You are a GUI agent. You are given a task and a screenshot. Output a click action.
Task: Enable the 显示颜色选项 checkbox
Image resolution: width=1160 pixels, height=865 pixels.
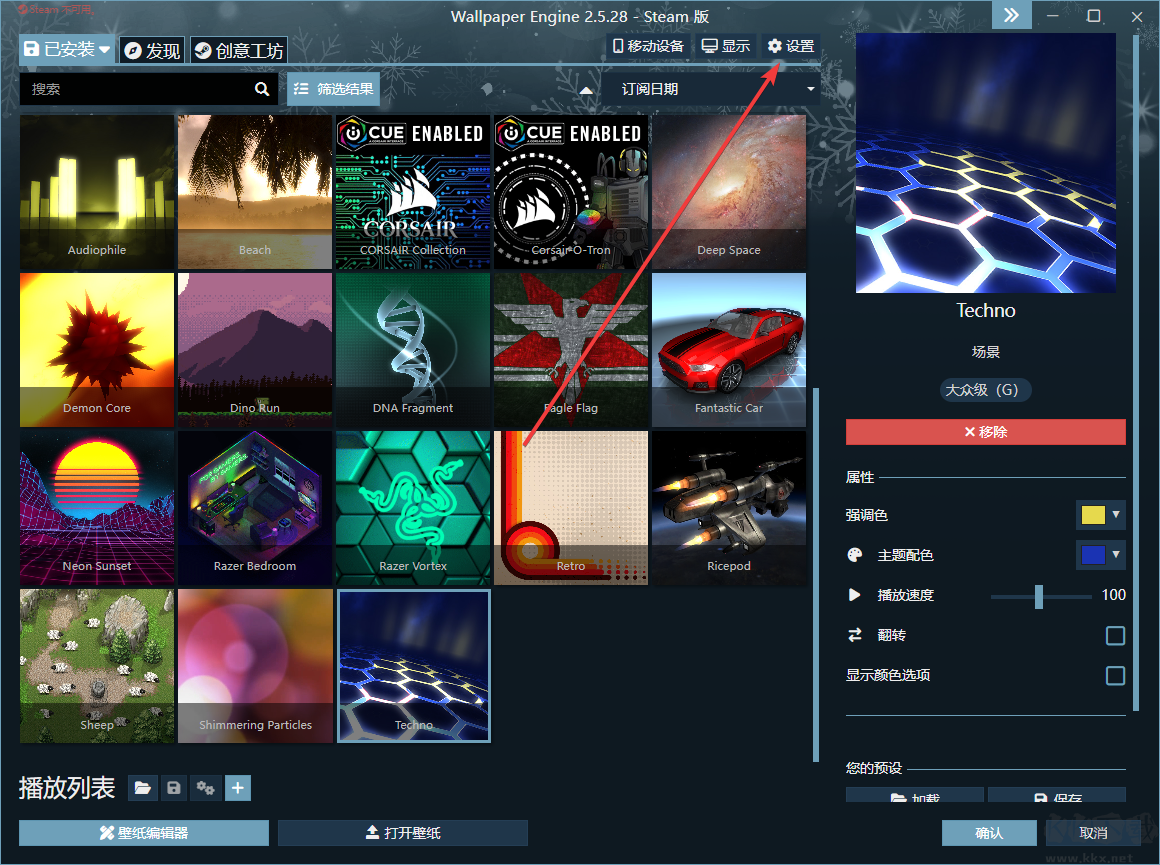[x=1115, y=676]
